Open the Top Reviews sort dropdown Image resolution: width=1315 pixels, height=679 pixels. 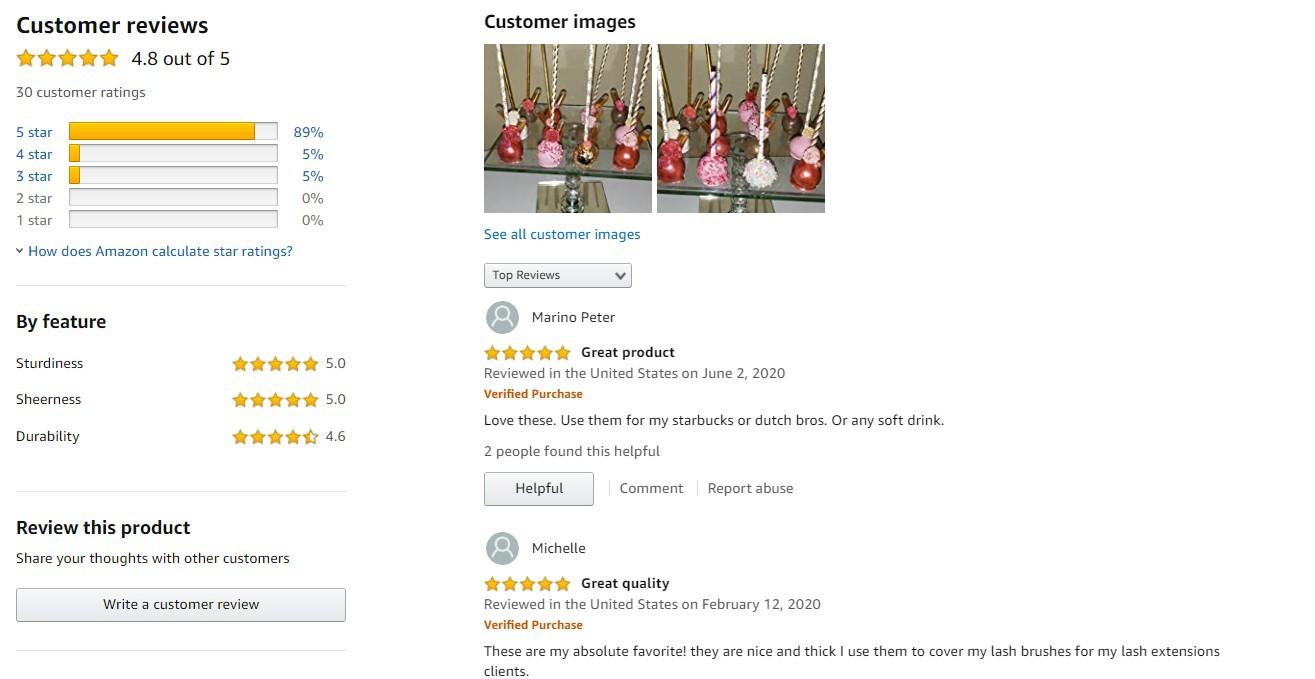[x=557, y=276]
